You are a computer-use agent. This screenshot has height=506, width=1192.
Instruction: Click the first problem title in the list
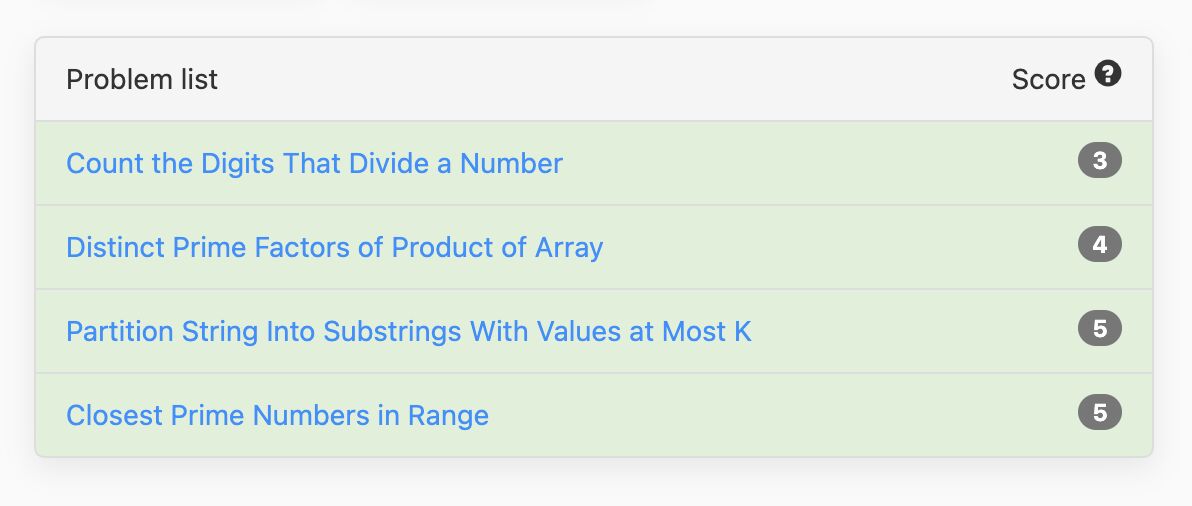(314, 163)
